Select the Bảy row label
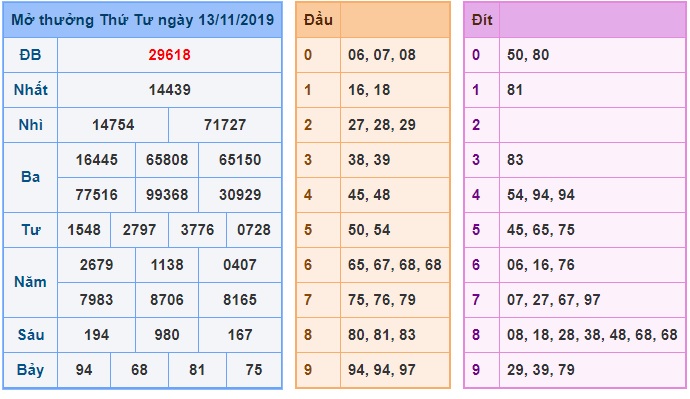Image resolution: width=690 pixels, height=399 pixels. pyautogui.click(x=30, y=370)
